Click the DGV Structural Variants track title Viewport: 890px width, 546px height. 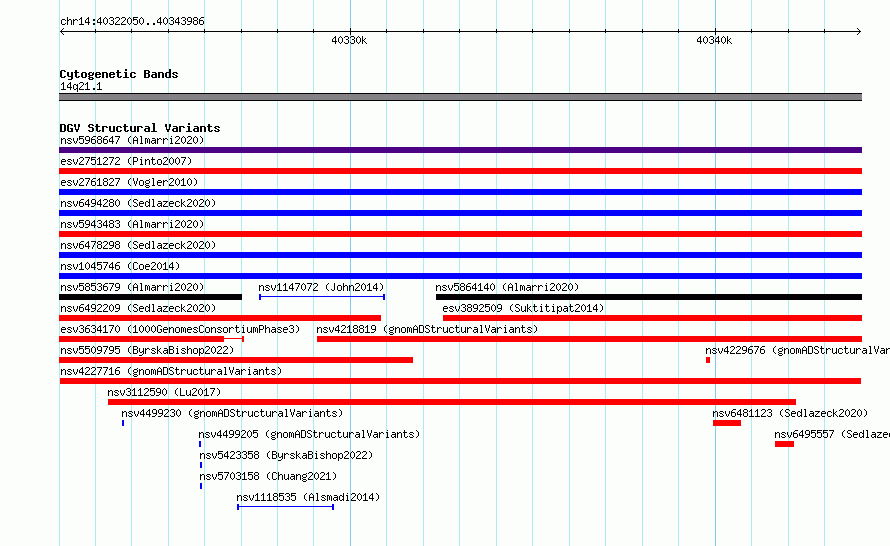pos(140,128)
